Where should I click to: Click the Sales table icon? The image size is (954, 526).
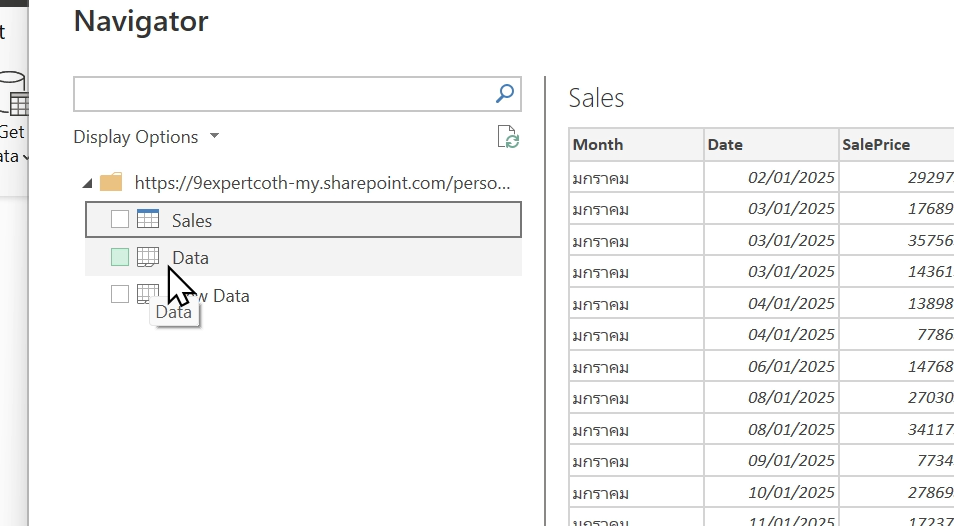click(148, 219)
